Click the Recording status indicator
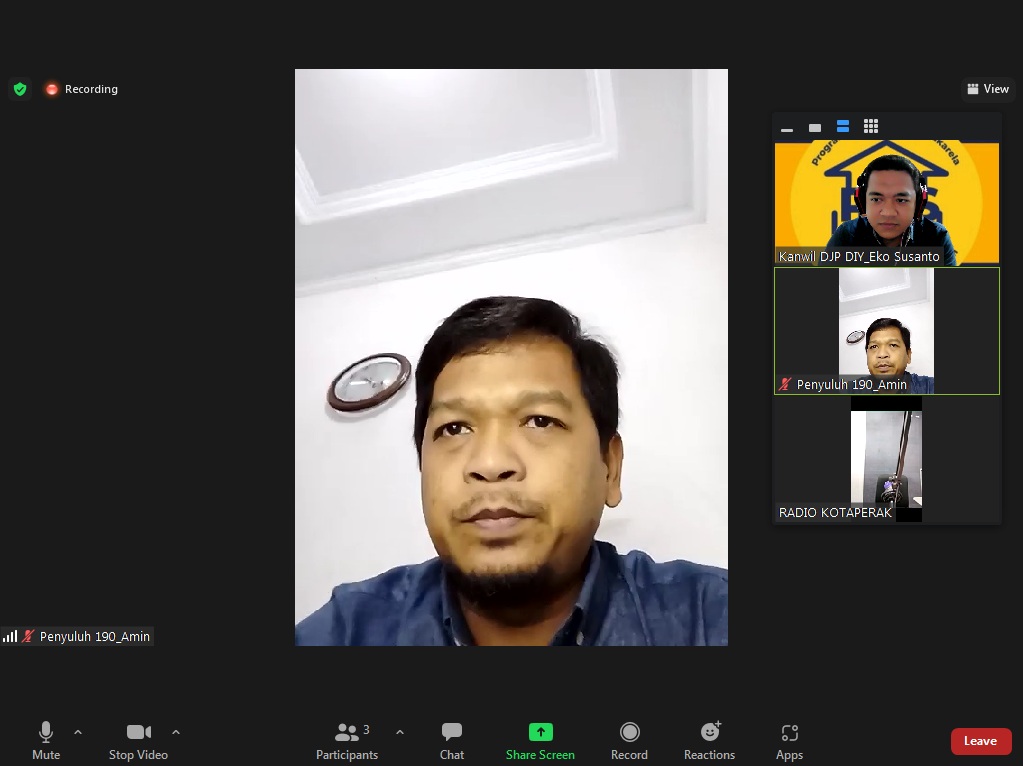Image resolution: width=1023 pixels, height=766 pixels. click(x=82, y=89)
